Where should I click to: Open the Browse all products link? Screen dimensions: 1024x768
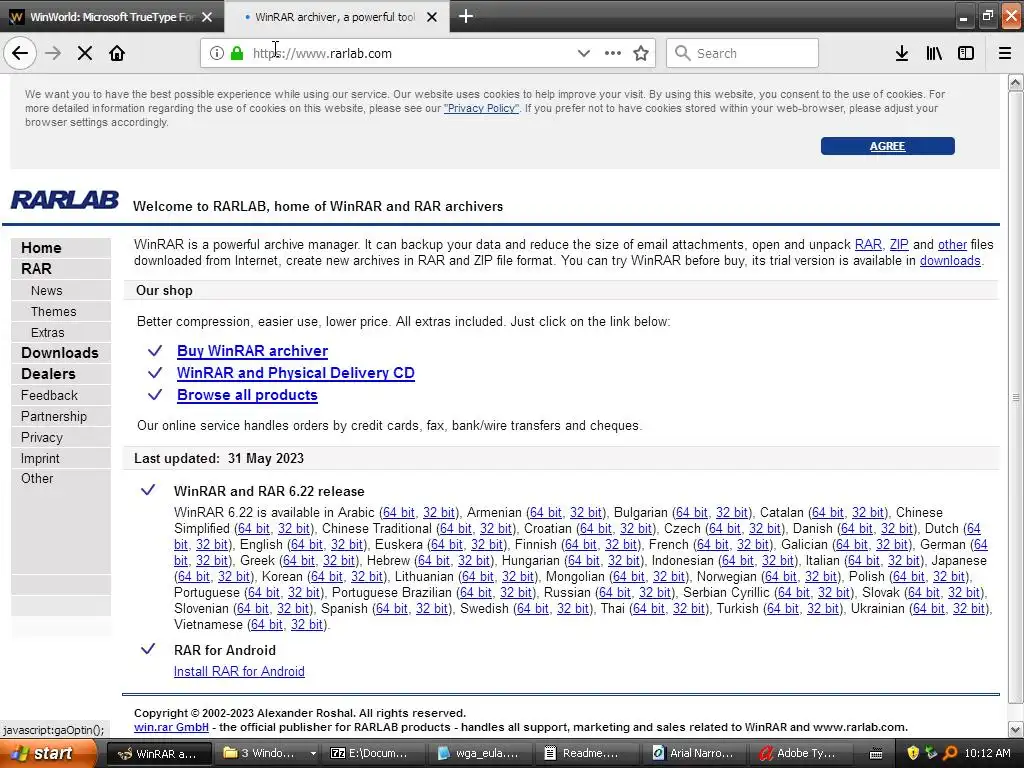[248, 395]
